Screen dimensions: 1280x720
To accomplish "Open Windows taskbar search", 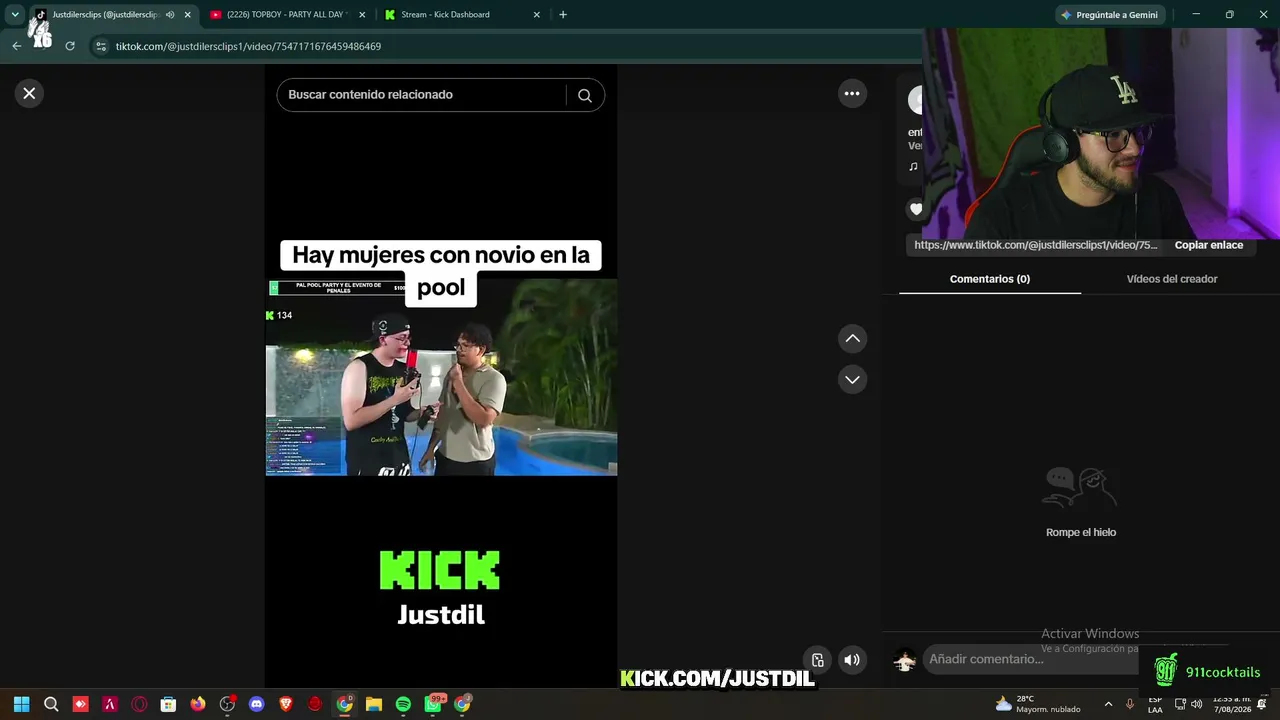I will [x=51, y=704].
